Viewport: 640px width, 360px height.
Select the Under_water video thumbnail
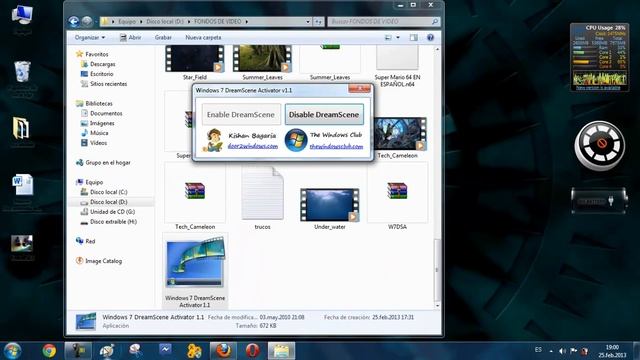pos(330,205)
